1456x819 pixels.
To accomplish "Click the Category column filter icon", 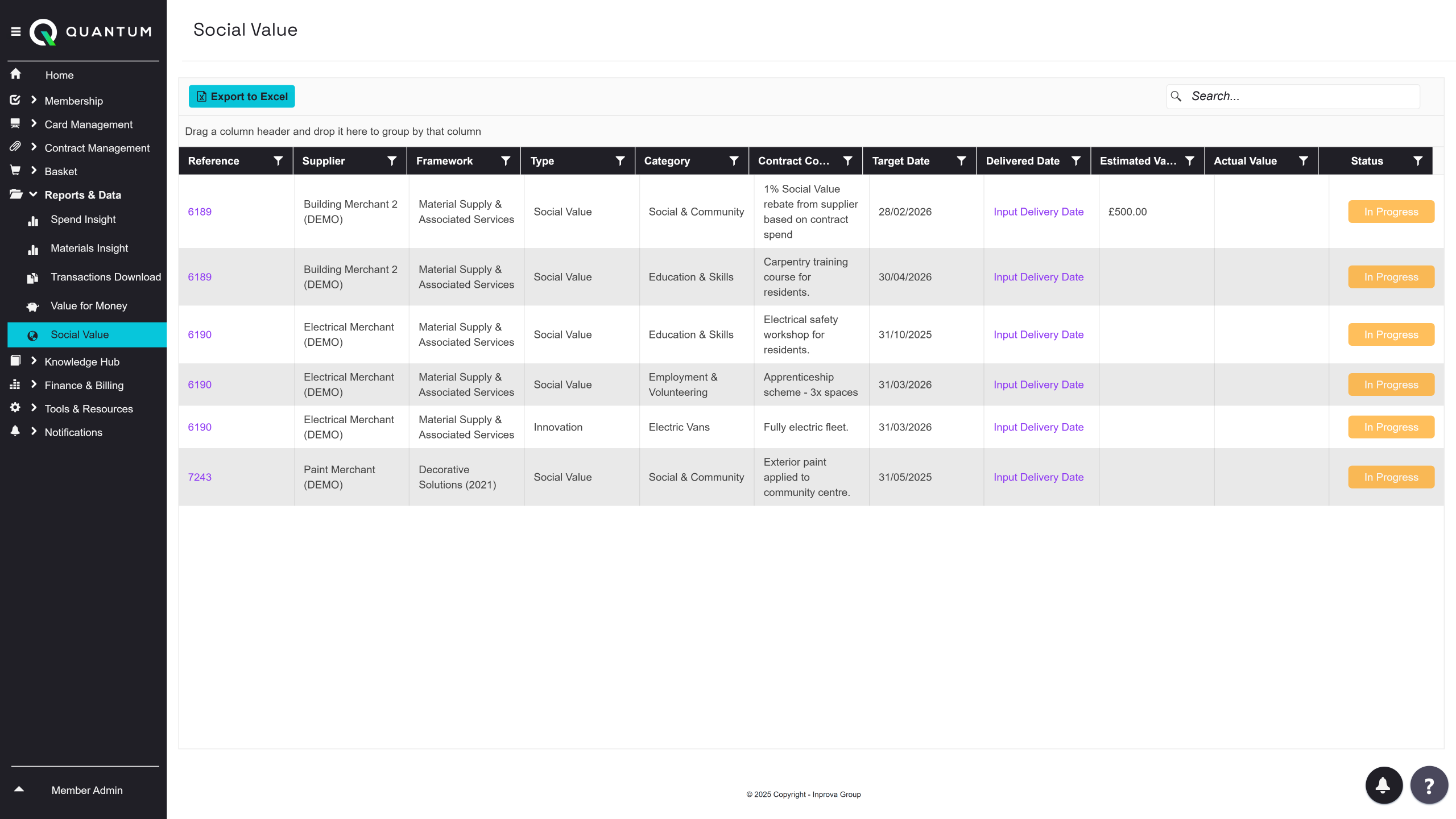I will tap(734, 161).
